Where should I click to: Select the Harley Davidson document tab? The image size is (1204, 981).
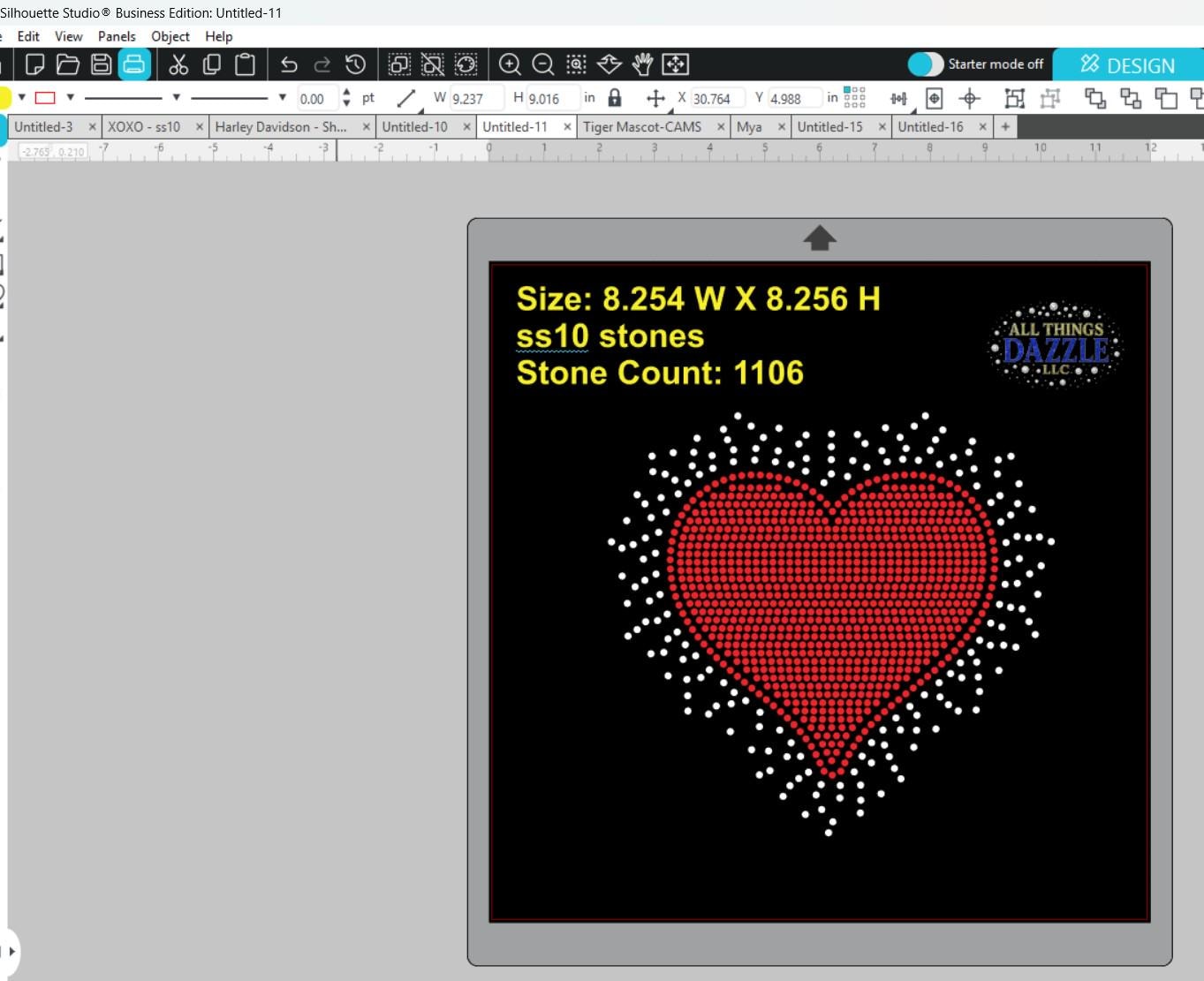(281, 127)
